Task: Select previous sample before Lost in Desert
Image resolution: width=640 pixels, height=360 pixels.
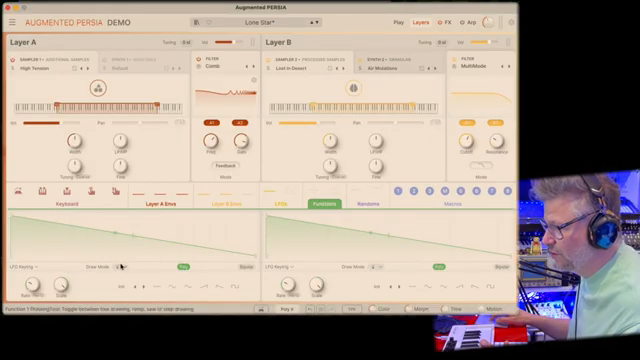Action: [x=337, y=69]
